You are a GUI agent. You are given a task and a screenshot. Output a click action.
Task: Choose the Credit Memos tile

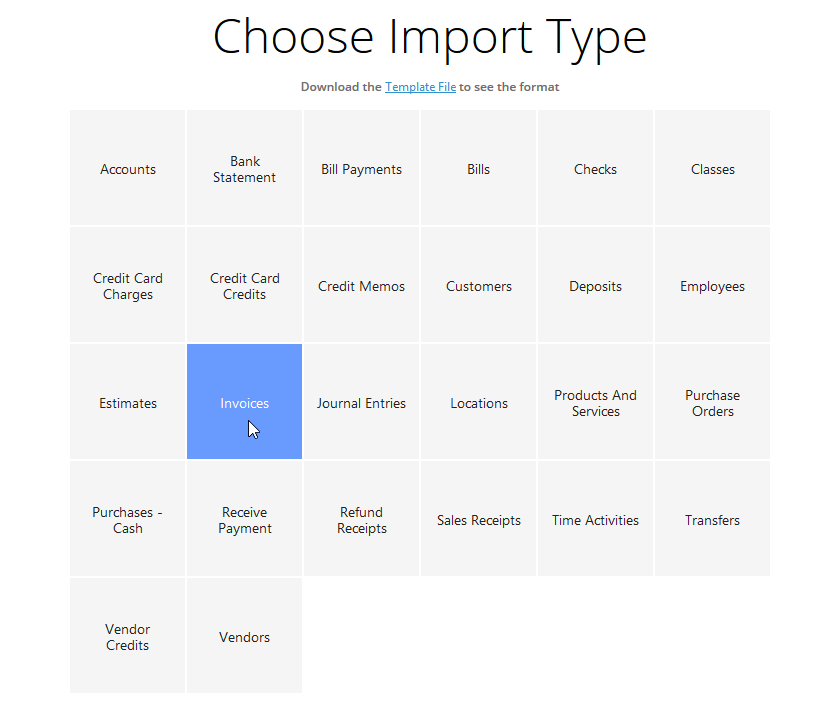tap(362, 285)
